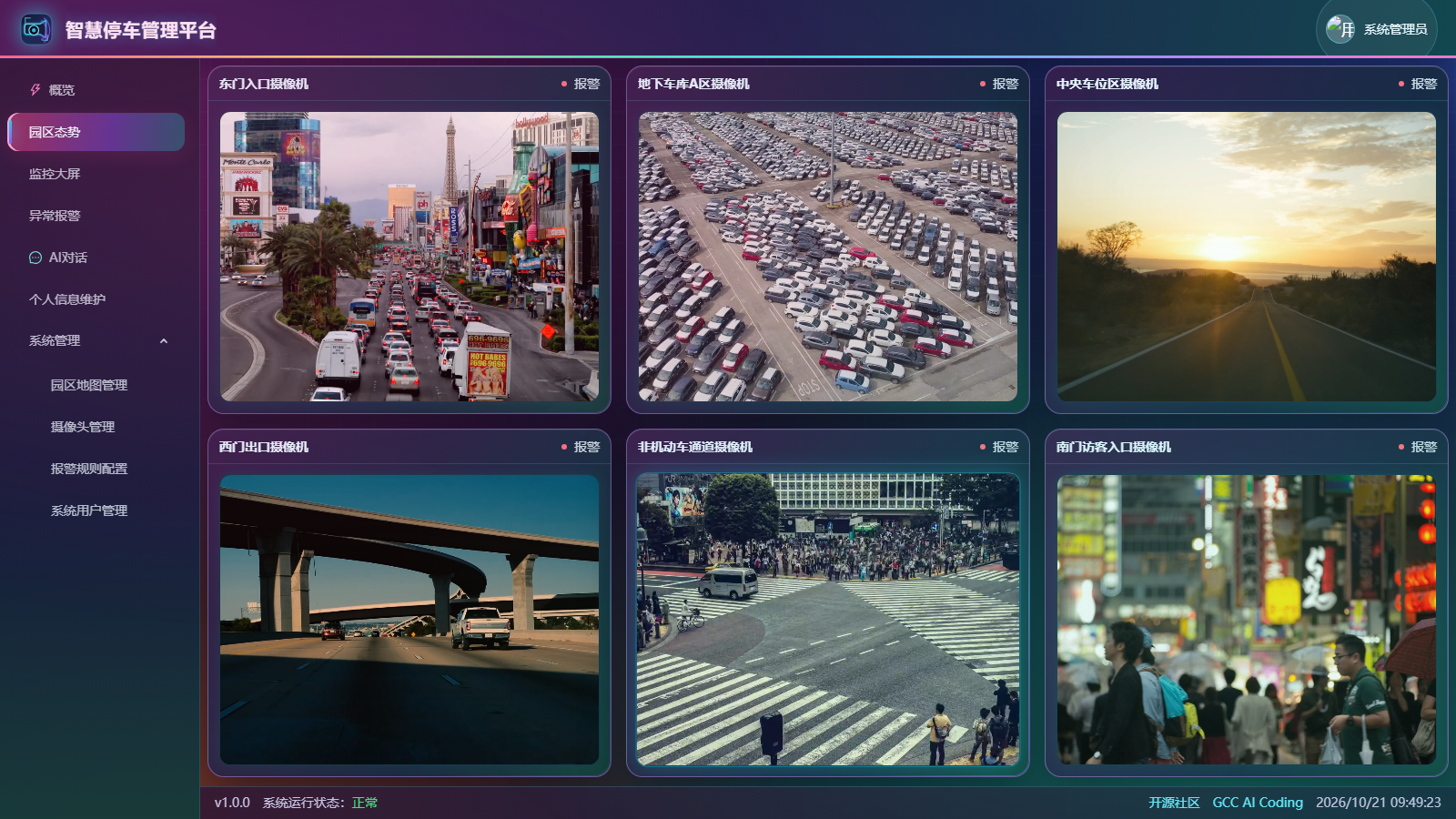The image size is (1456, 819).
Task: Navigate to 个人信息维护
Action: (96, 299)
